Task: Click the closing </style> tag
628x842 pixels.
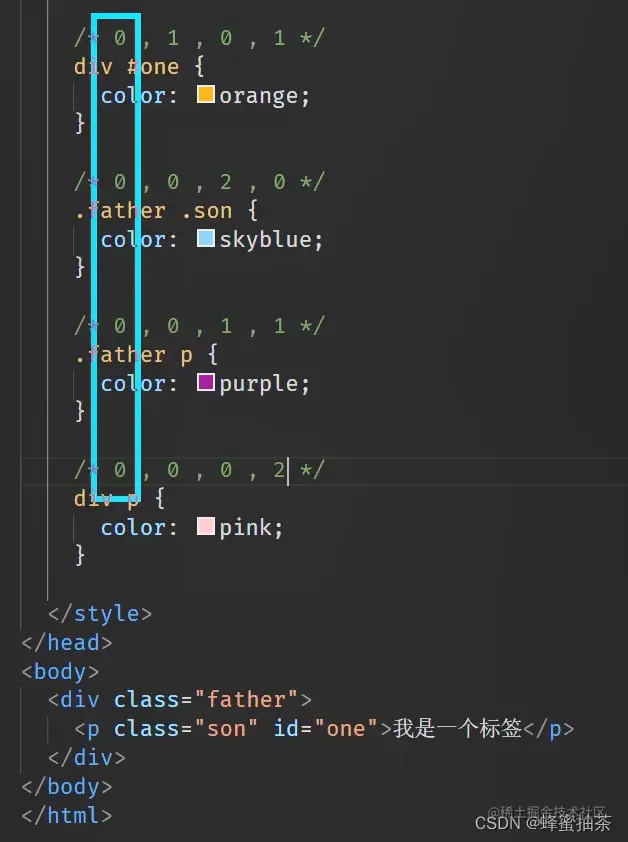Action: (x=100, y=613)
